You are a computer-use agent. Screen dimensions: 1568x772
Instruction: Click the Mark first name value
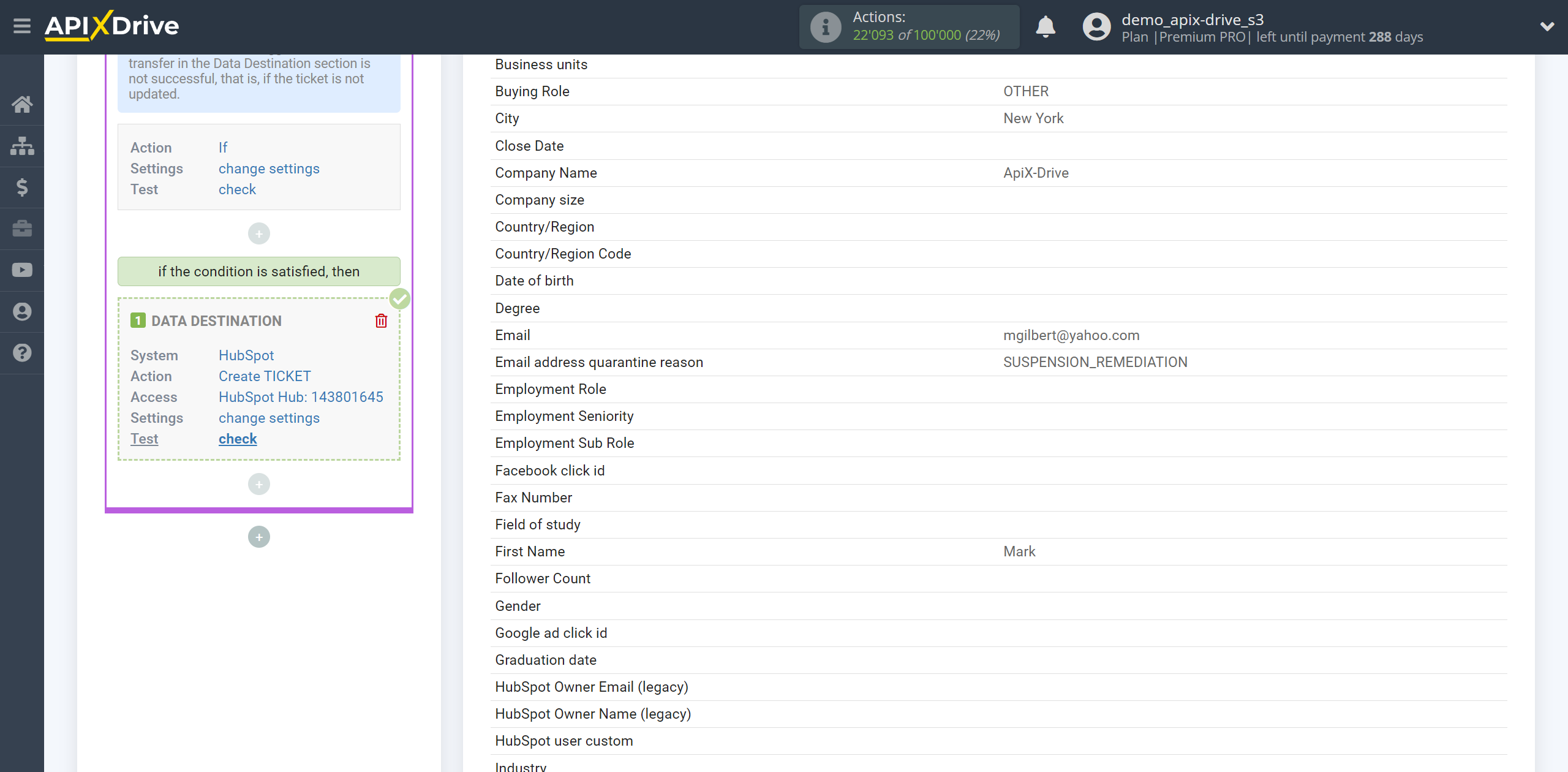[1019, 551]
